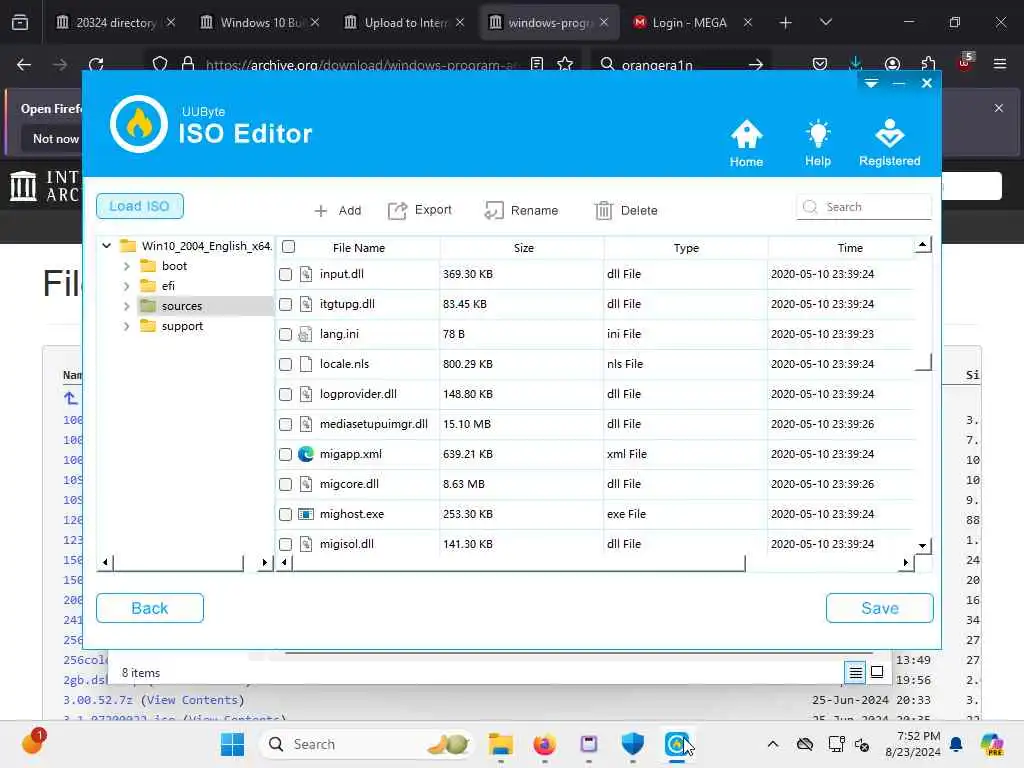This screenshot has height=768, width=1024.
Task: Switch to the 20324 directory browser tab
Action: point(116,22)
